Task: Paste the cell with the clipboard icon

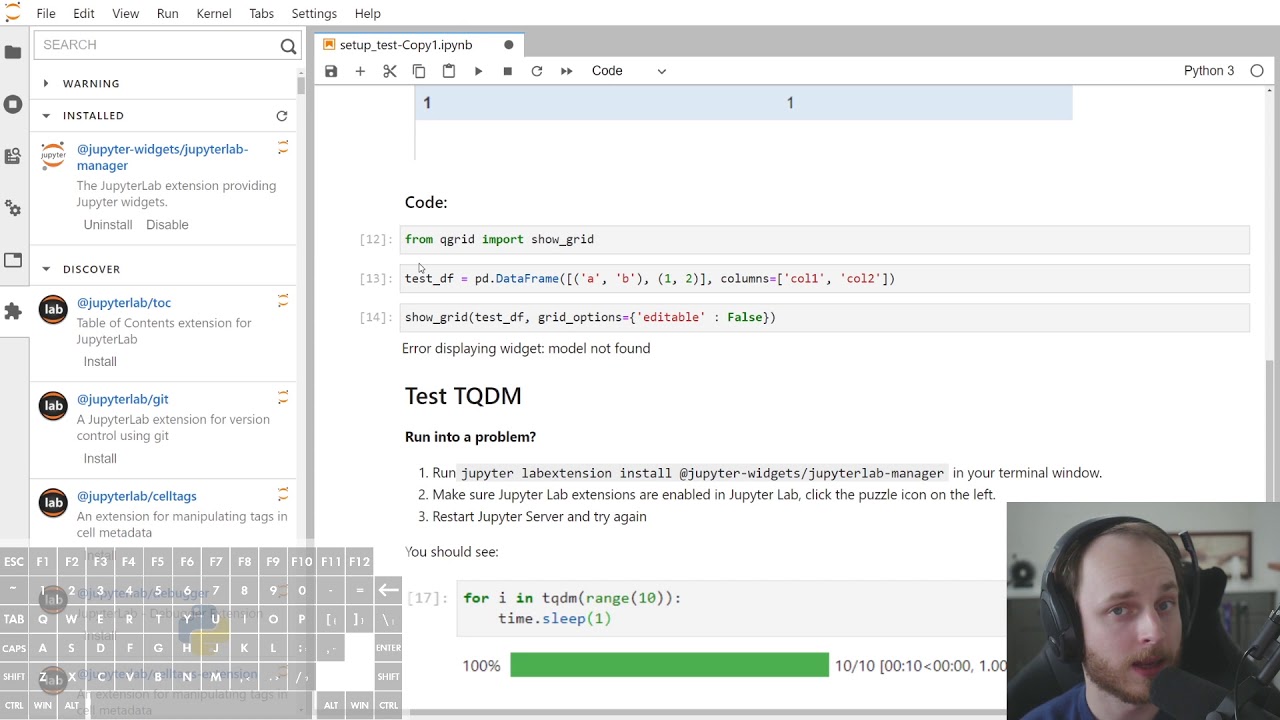Action: [x=449, y=71]
